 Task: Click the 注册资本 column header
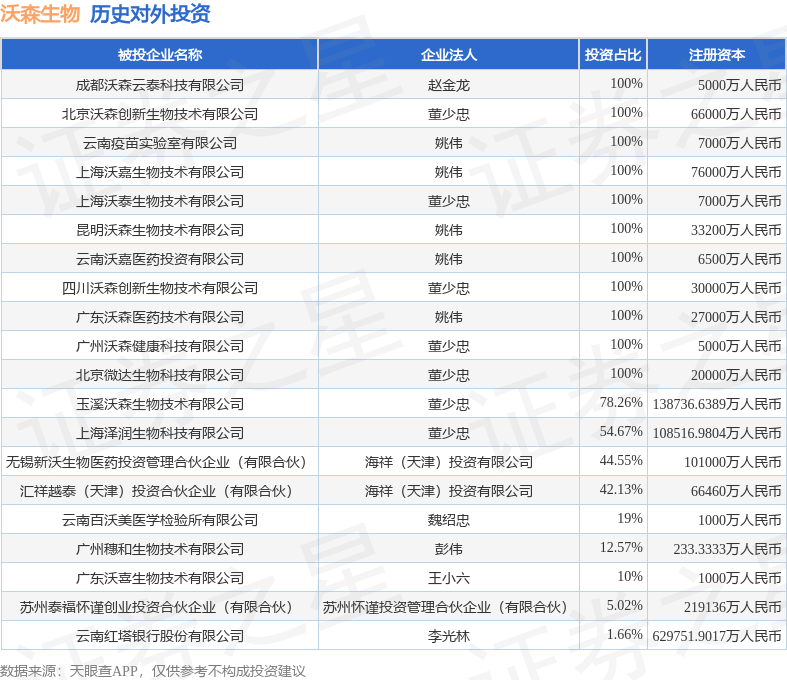pyautogui.click(x=717, y=54)
